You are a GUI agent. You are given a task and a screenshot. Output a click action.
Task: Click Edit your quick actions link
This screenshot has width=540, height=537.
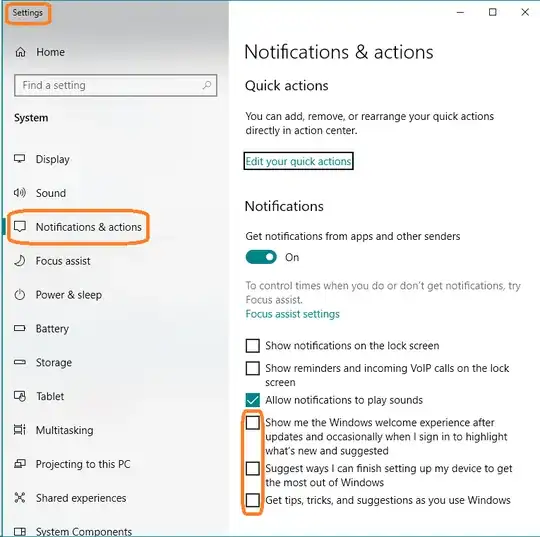click(x=298, y=161)
